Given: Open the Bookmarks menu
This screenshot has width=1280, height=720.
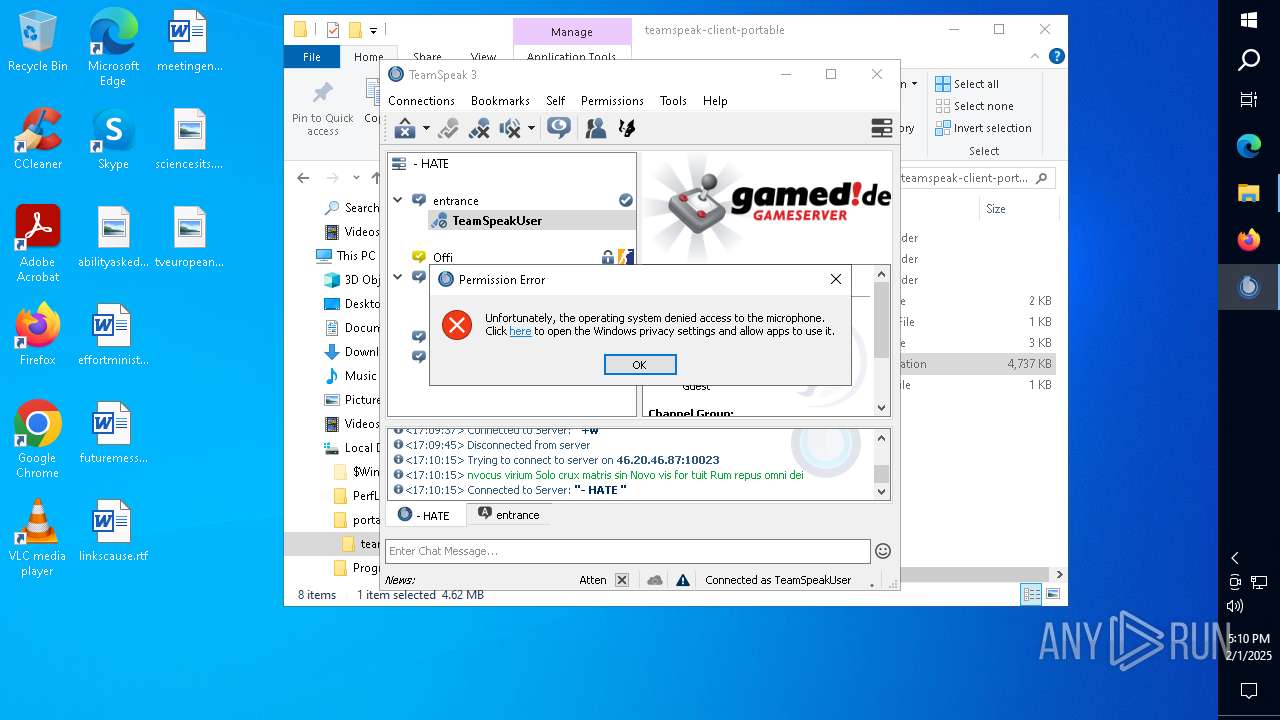Looking at the screenshot, I should tap(500, 101).
